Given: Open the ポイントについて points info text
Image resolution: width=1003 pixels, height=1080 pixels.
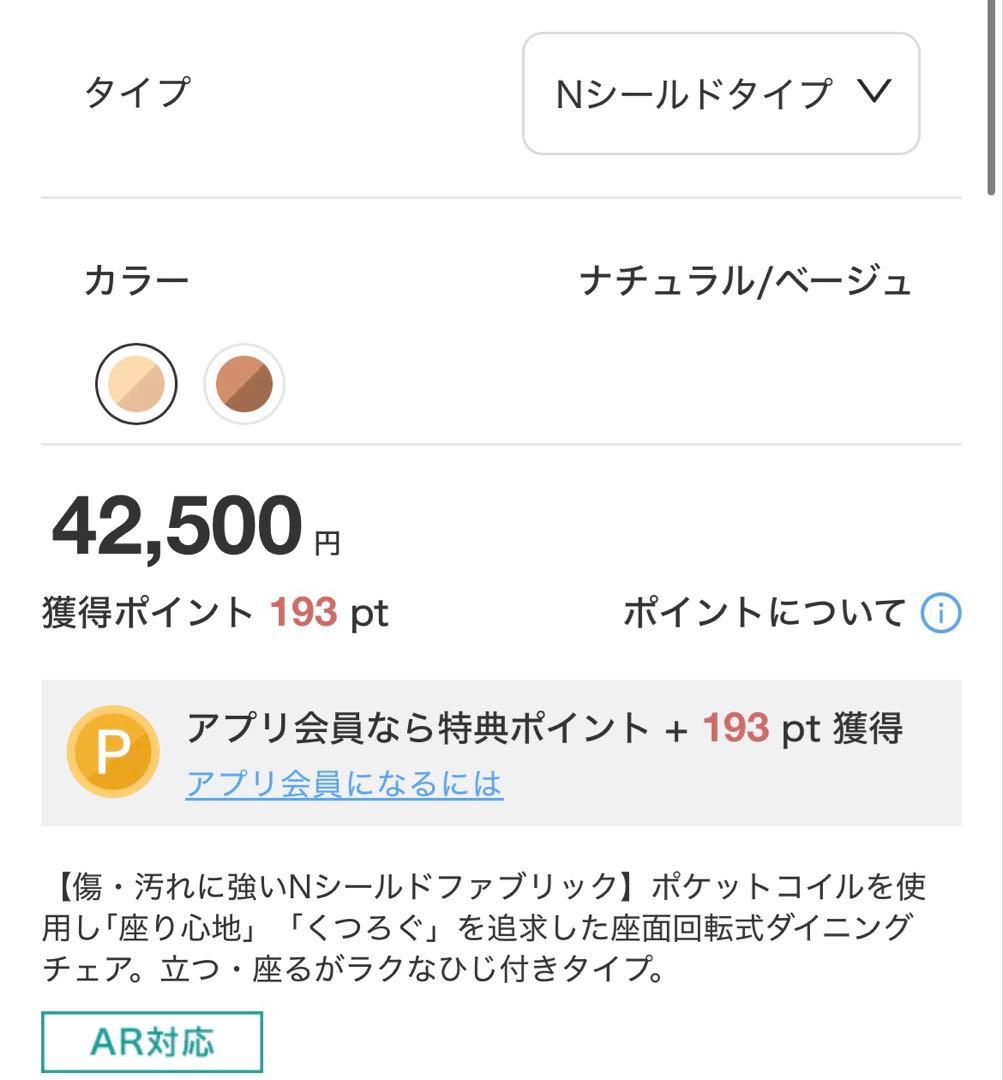Looking at the screenshot, I should (x=764, y=613).
